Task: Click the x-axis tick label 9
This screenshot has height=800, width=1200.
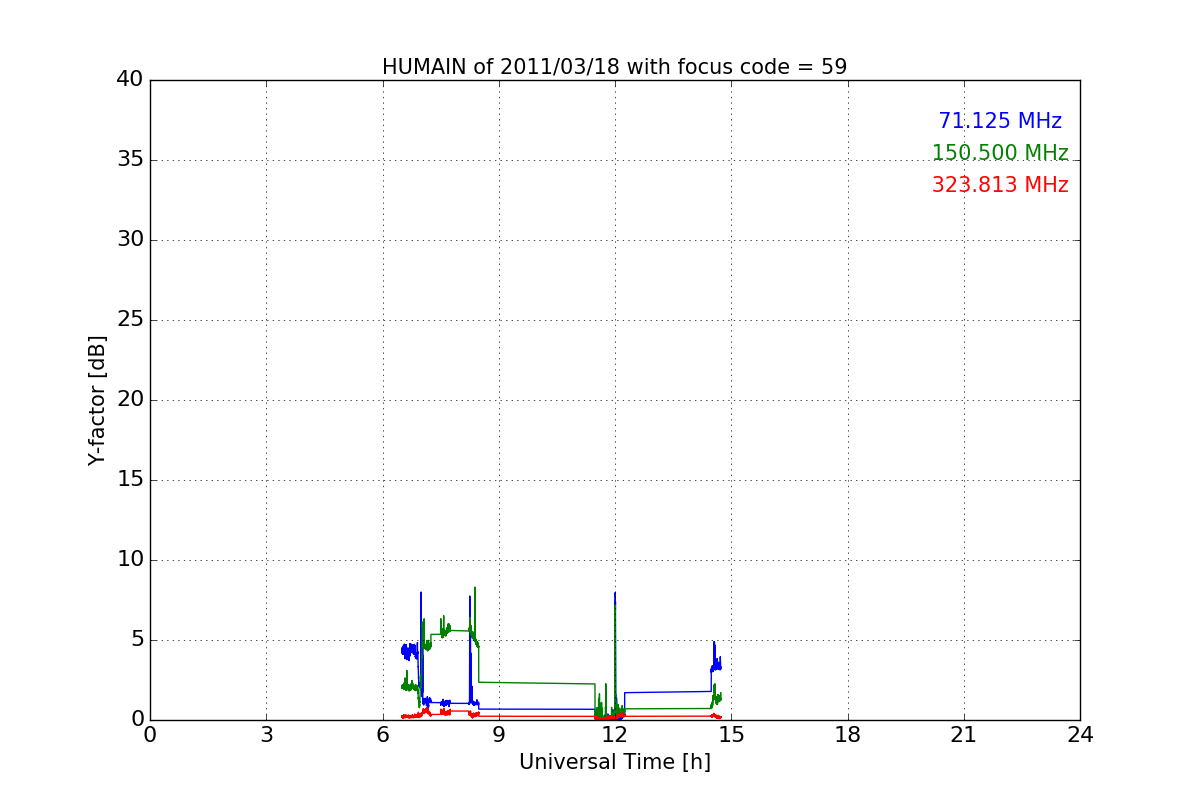Action: click(x=498, y=735)
